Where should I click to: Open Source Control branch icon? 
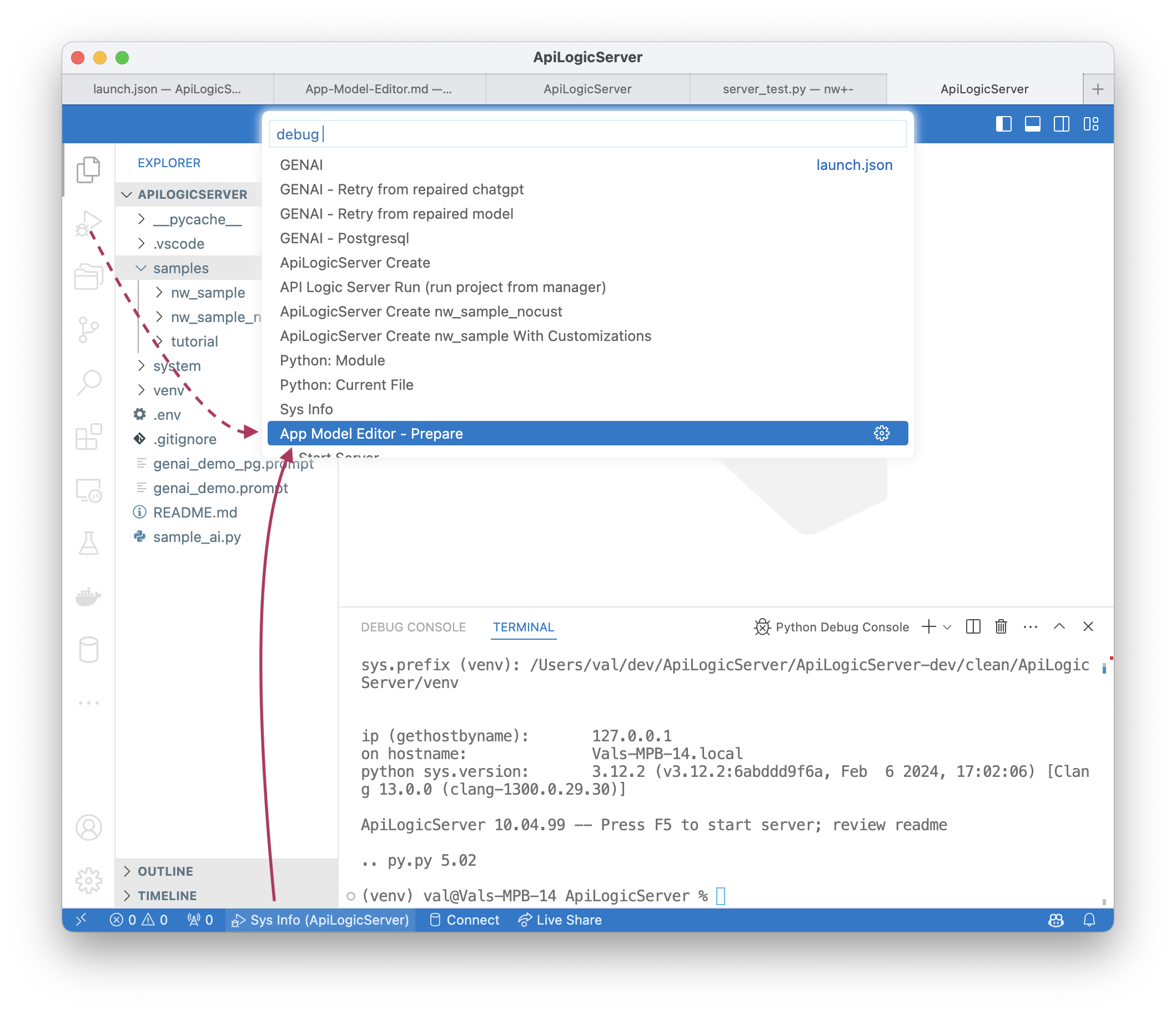click(x=88, y=330)
